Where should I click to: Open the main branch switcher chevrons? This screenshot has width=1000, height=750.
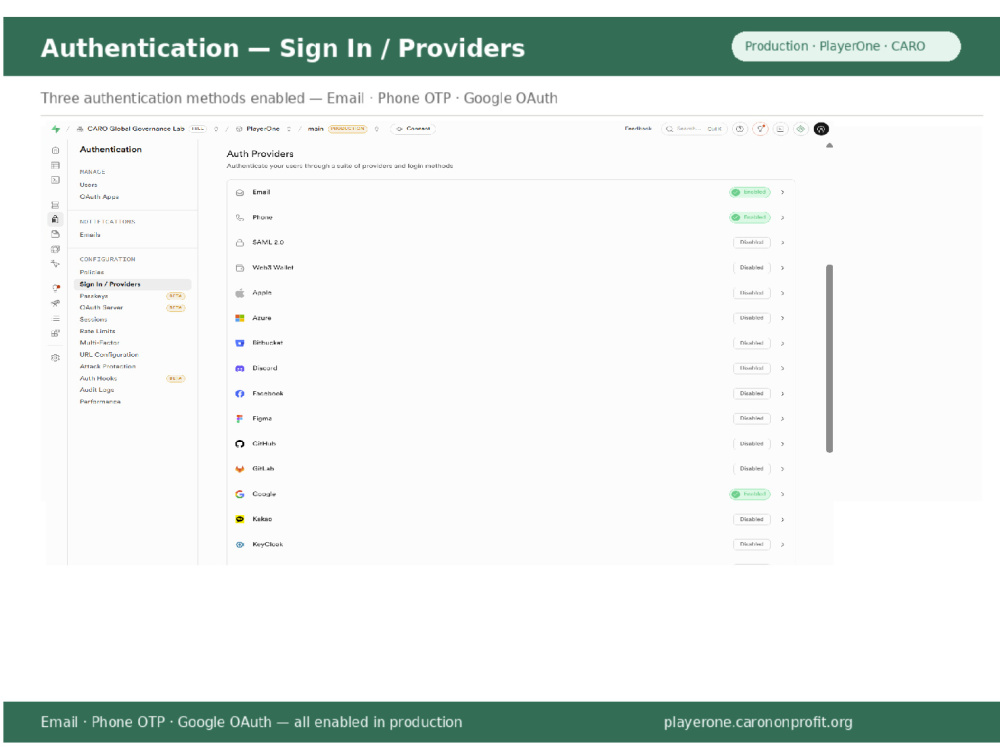[x=377, y=129]
